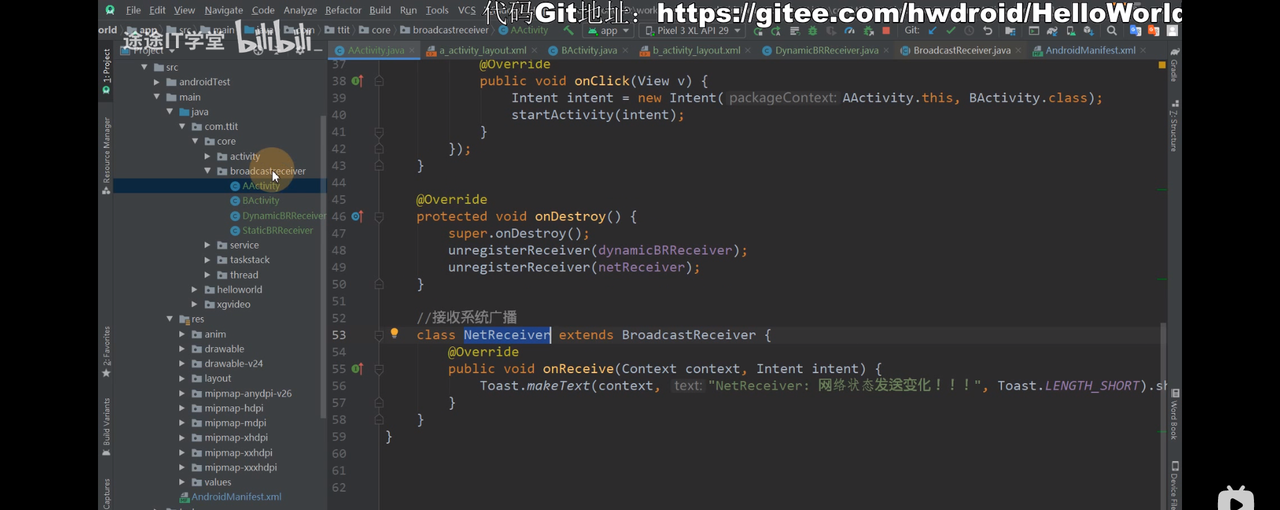Click the Search Everywhere magnifier icon

pyautogui.click(x=1112, y=31)
